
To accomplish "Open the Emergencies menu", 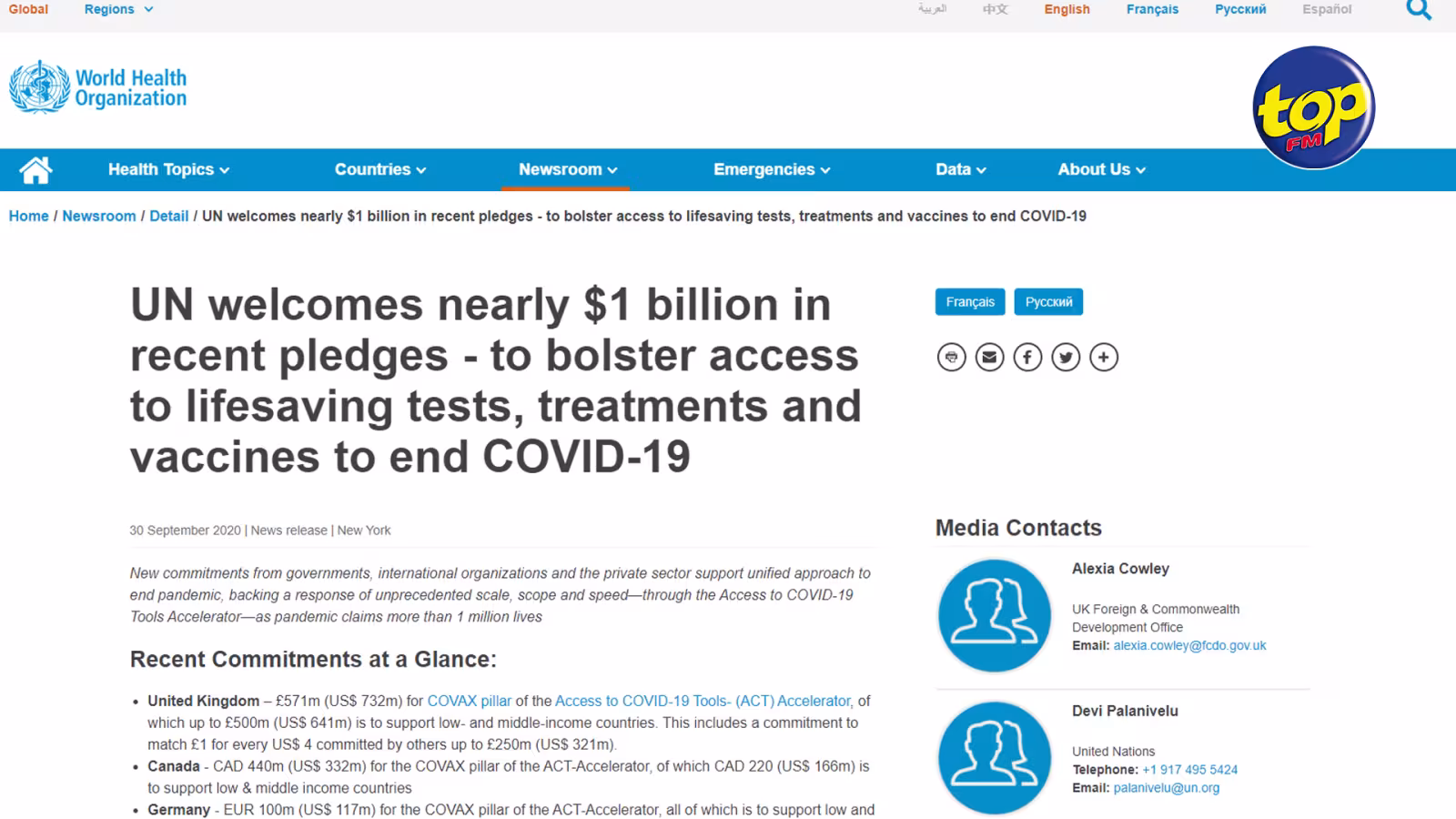I will tap(772, 169).
